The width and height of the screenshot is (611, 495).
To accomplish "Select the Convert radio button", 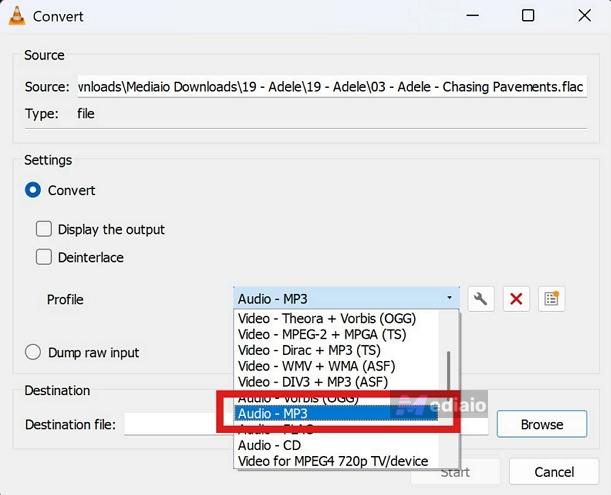I will [x=33, y=190].
